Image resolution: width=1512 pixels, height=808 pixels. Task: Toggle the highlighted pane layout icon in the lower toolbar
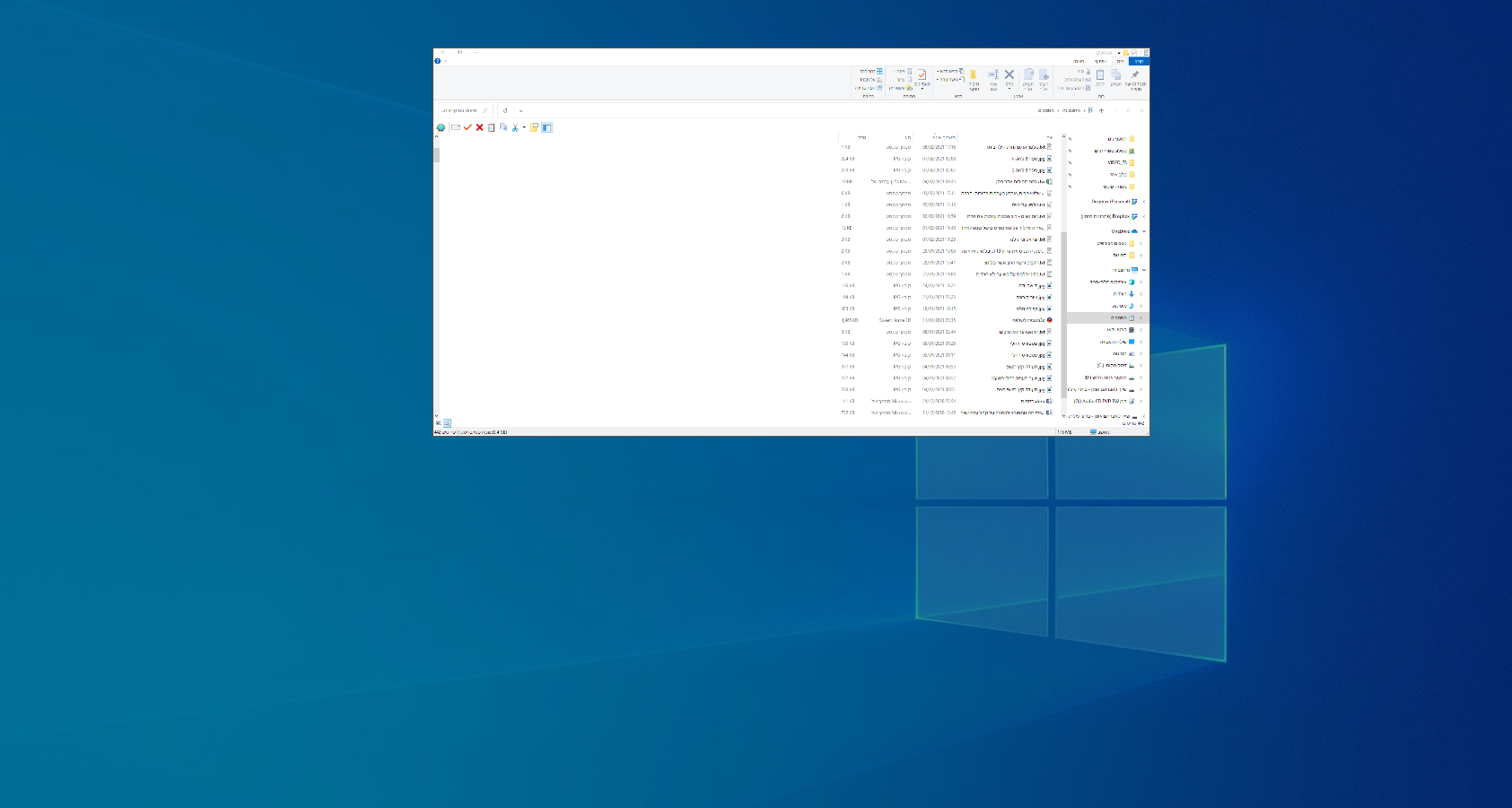pos(546,127)
